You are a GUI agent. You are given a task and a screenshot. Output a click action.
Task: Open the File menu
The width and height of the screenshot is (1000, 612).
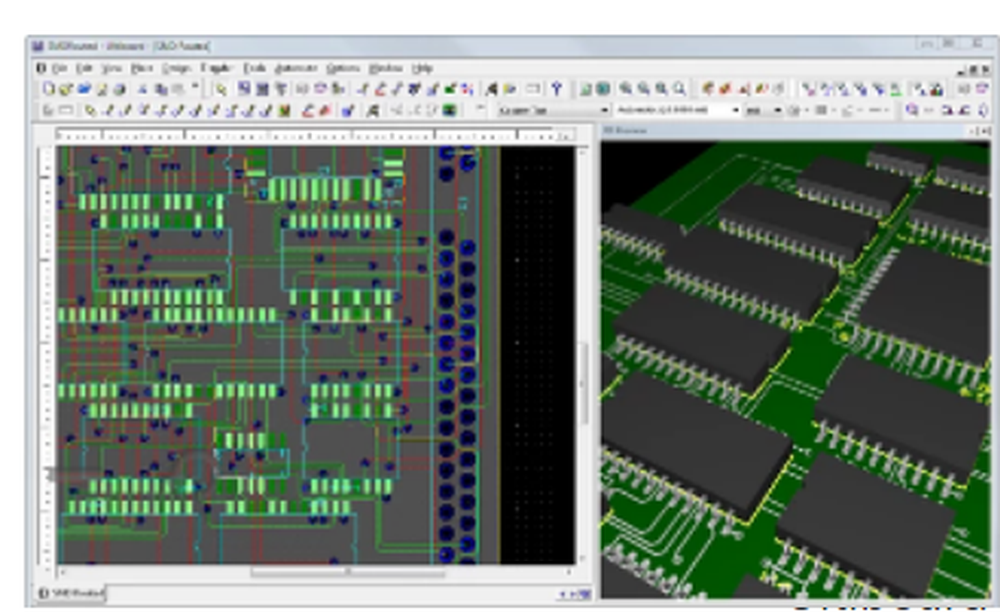(x=60, y=68)
